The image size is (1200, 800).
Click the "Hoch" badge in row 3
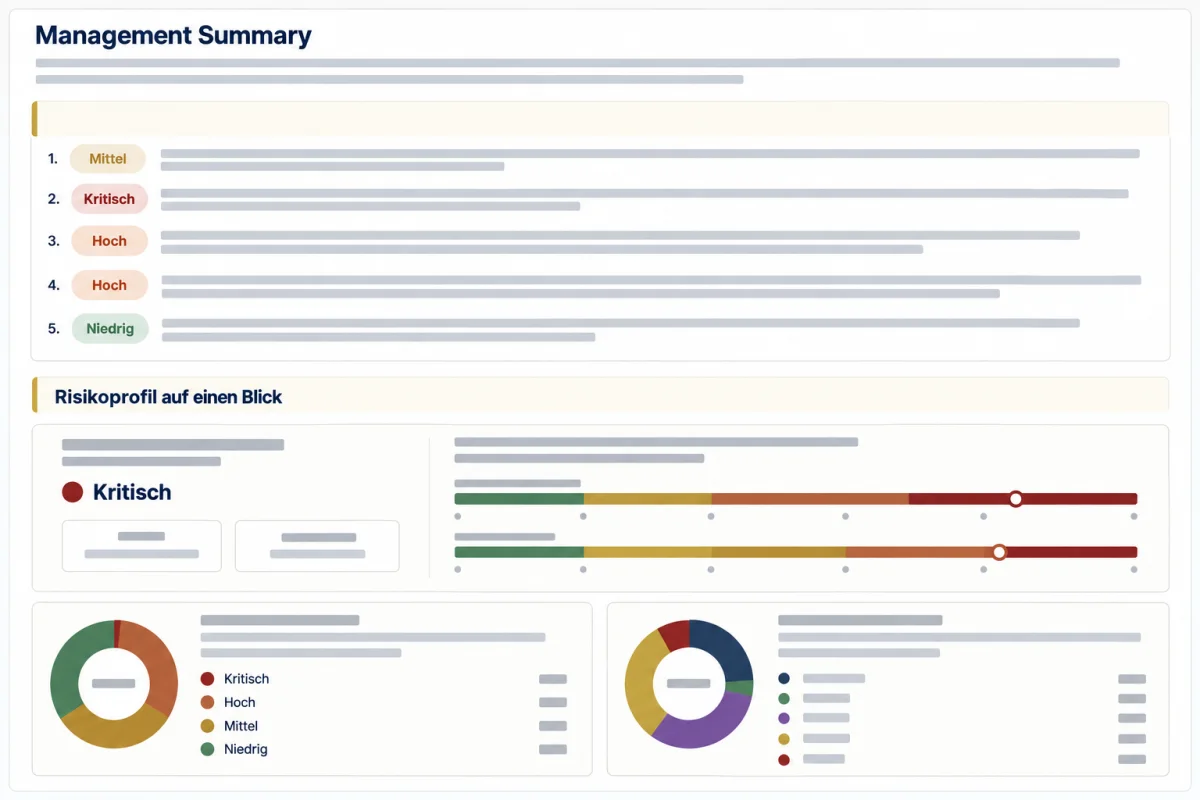[109, 241]
